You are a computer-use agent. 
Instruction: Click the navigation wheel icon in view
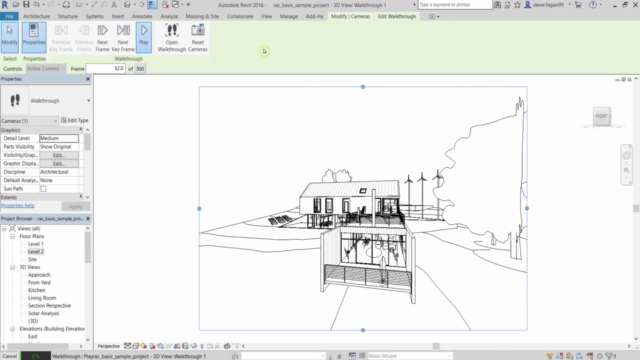coord(627,156)
